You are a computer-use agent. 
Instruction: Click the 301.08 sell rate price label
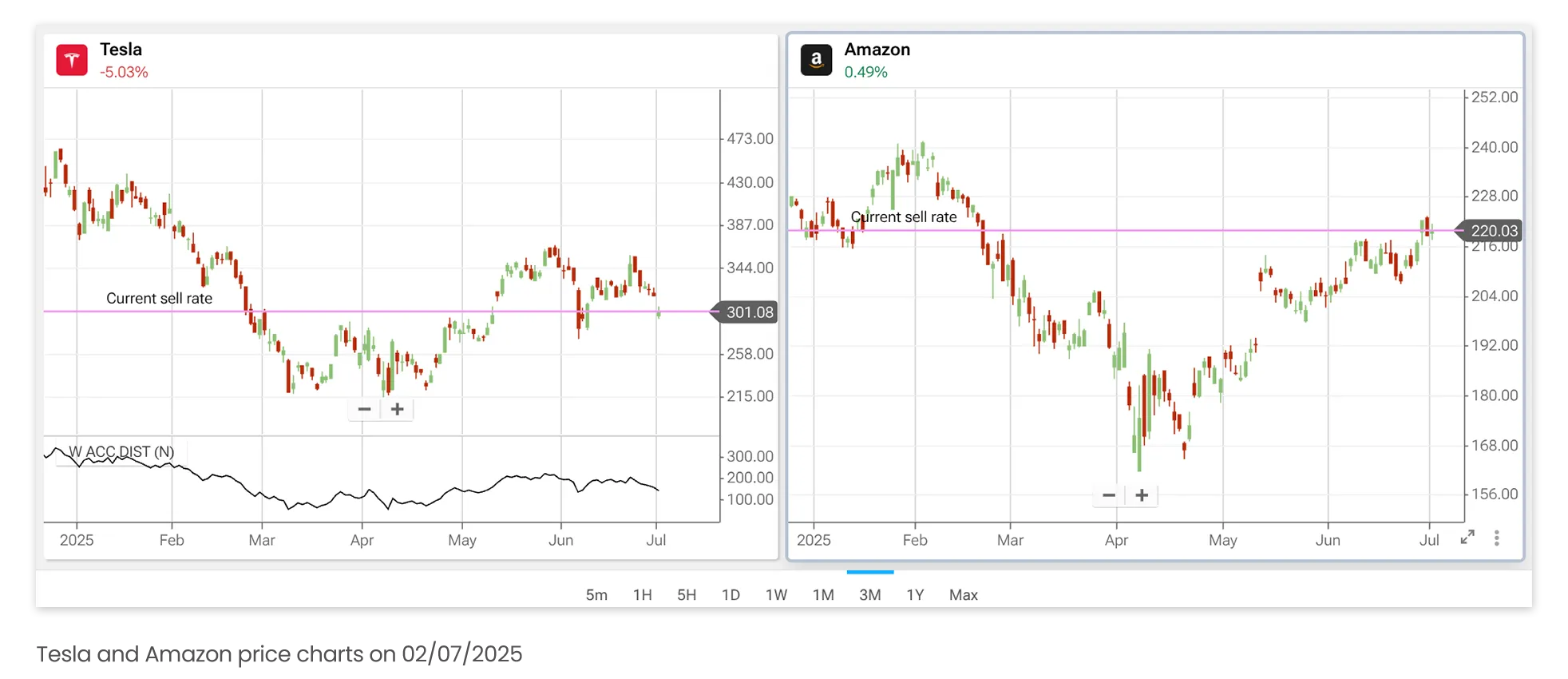click(x=745, y=312)
